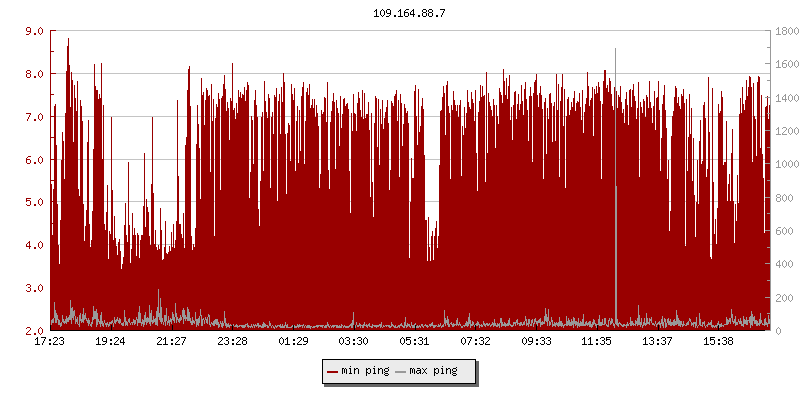Click the 1800 value on right axis

coord(785,31)
